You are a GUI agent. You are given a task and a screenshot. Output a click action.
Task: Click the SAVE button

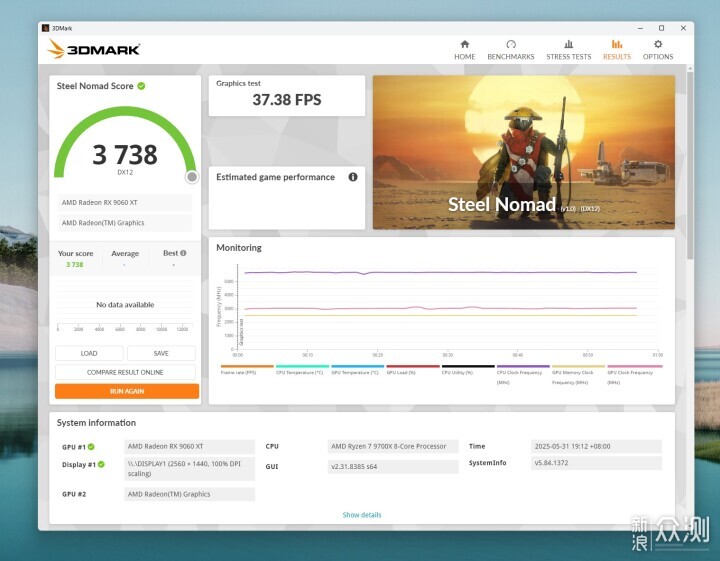click(161, 353)
